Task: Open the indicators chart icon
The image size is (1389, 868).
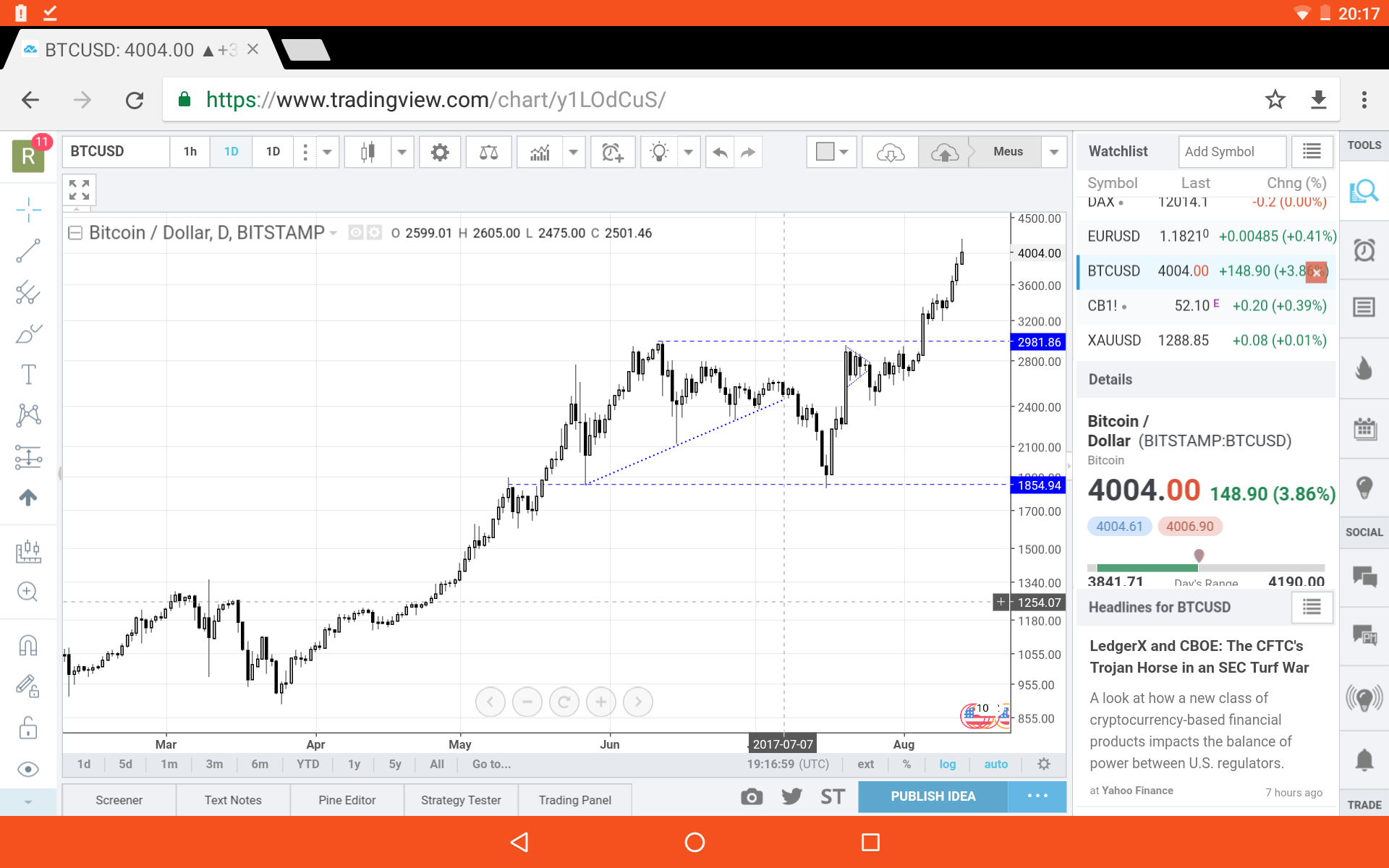Action: [540, 152]
